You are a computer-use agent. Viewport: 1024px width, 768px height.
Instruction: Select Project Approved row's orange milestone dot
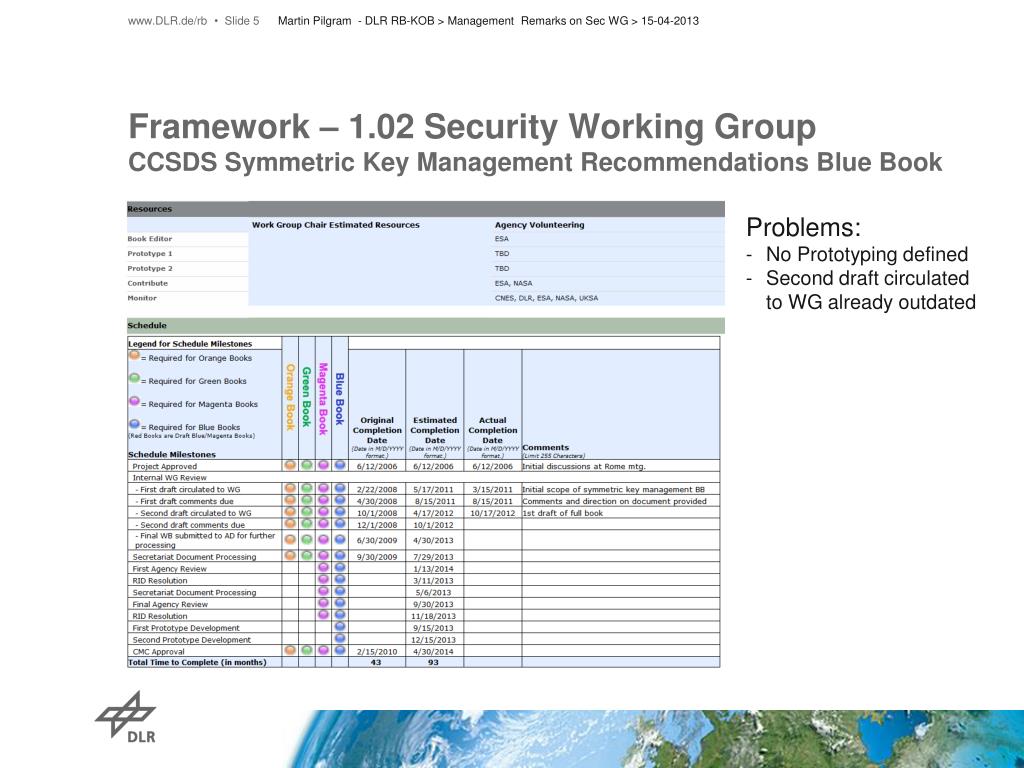click(290, 466)
